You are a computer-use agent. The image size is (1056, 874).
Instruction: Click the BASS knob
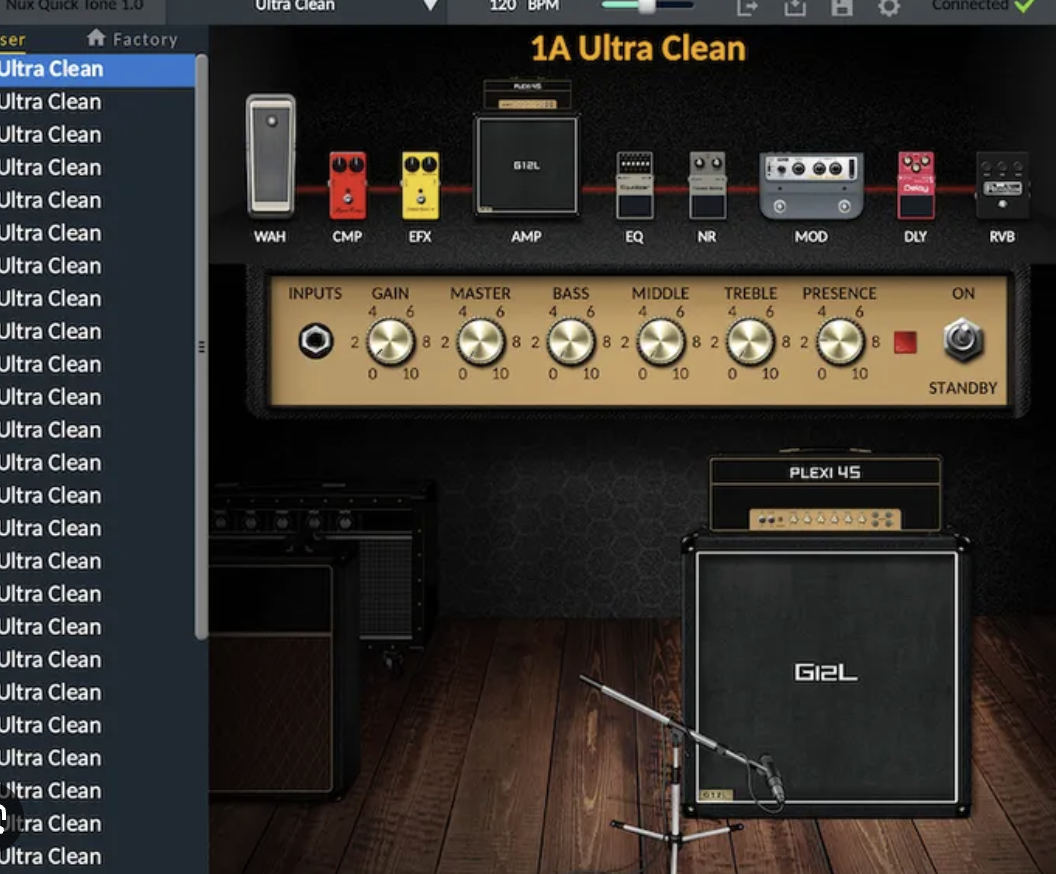571,341
